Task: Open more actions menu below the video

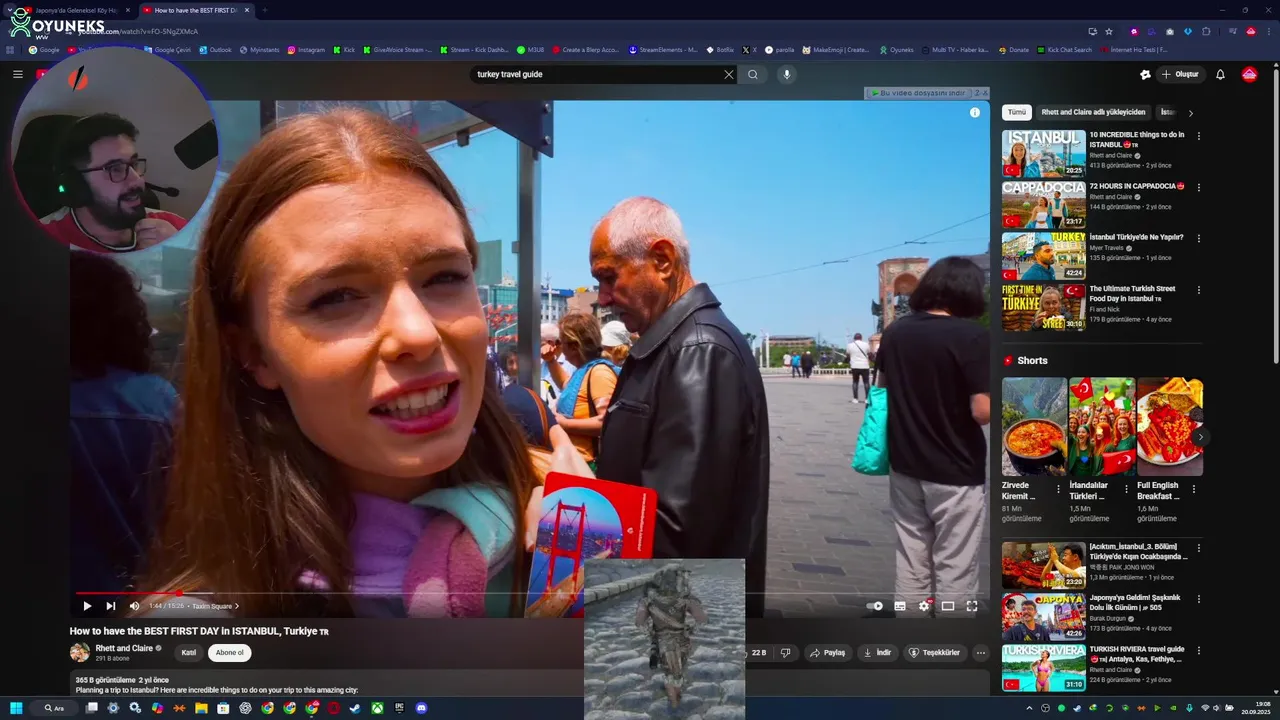Action: (x=981, y=653)
